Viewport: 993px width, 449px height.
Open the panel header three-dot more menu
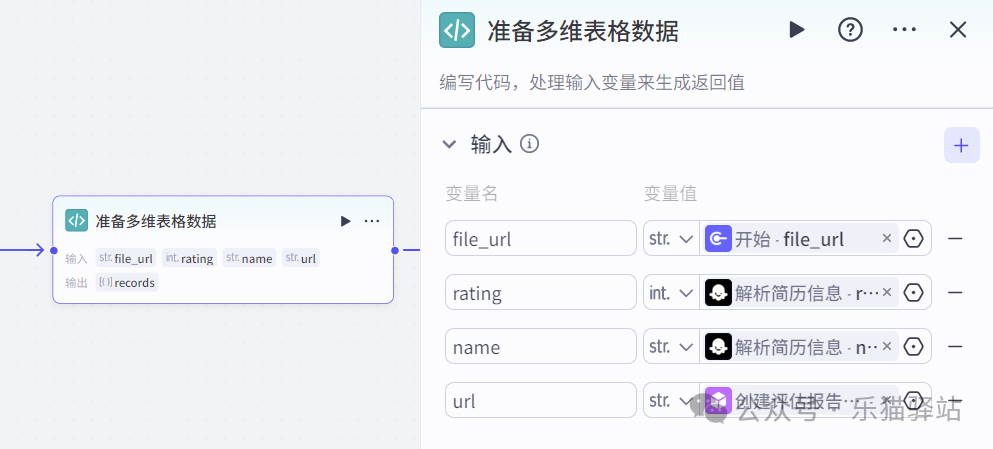[904, 30]
